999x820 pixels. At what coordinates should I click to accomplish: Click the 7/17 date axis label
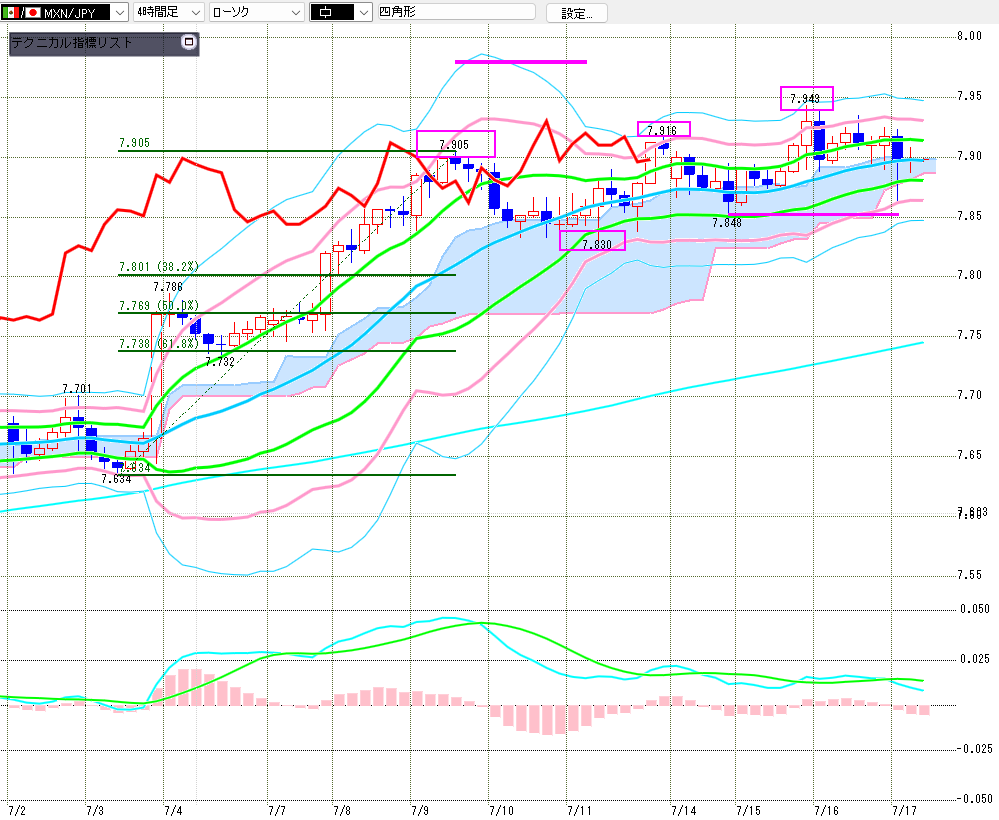pyautogui.click(x=904, y=811)
